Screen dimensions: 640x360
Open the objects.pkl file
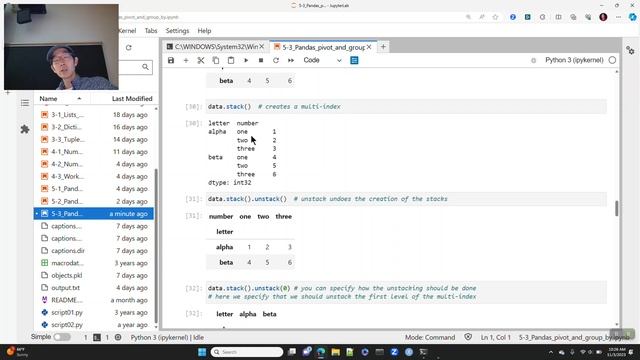point(94,276)
